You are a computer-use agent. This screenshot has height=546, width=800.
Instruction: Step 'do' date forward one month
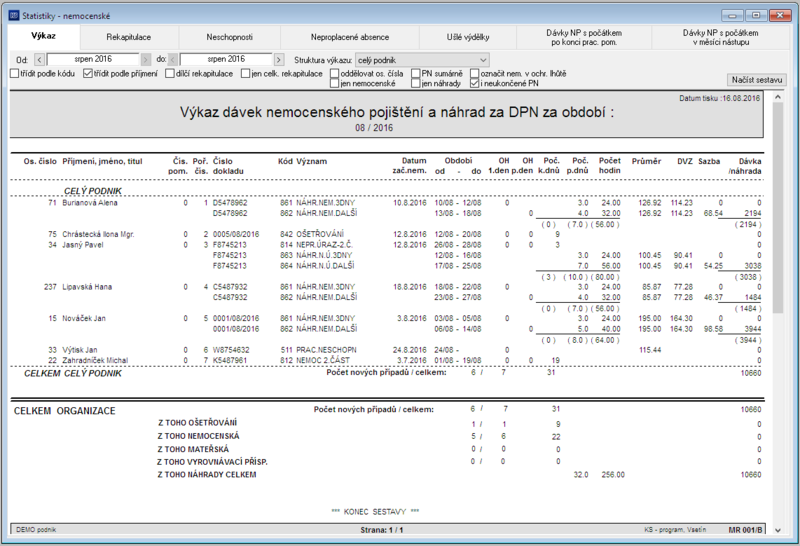(x=279, y=60)
